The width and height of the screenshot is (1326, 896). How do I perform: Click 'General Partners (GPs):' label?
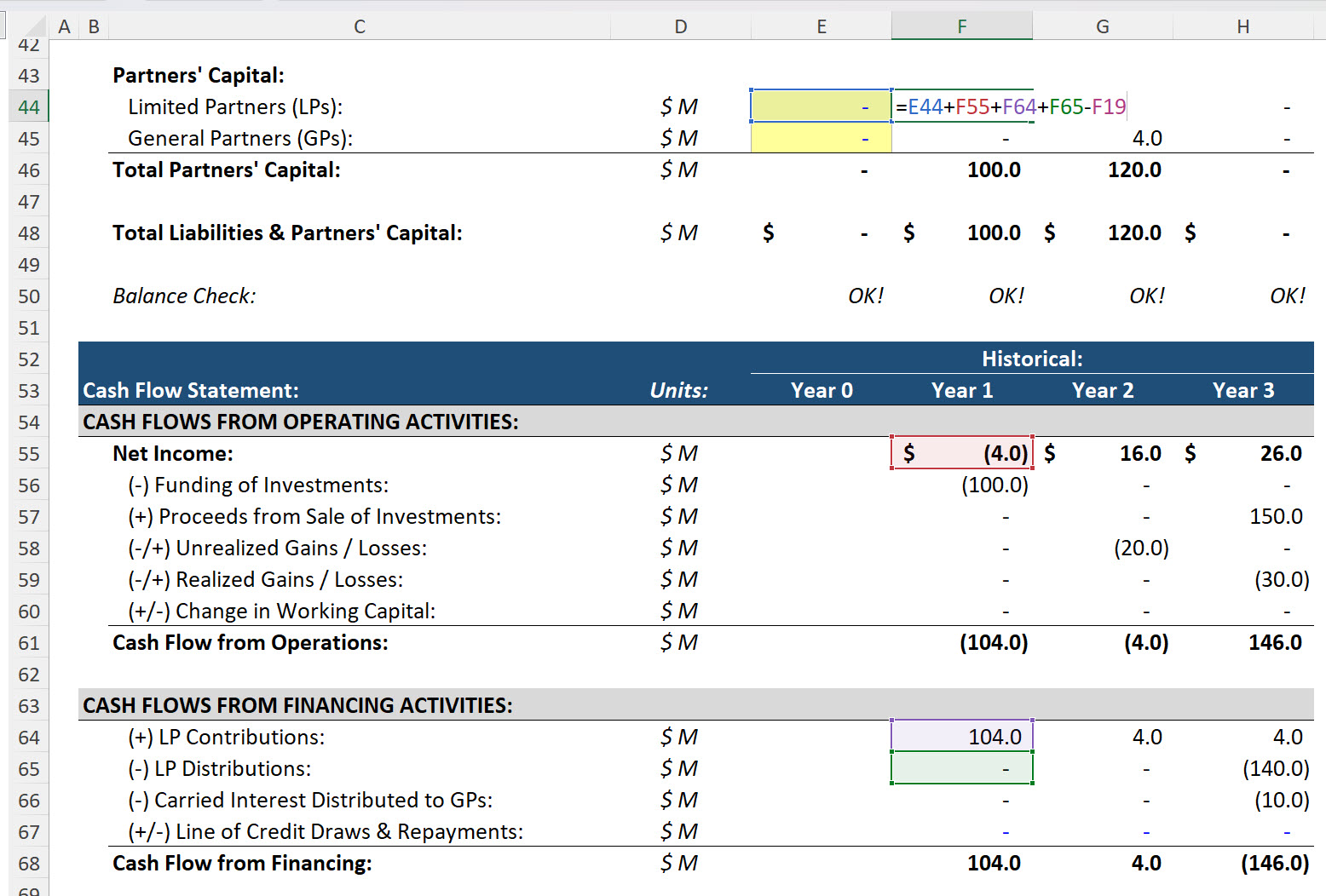[240, 138]
